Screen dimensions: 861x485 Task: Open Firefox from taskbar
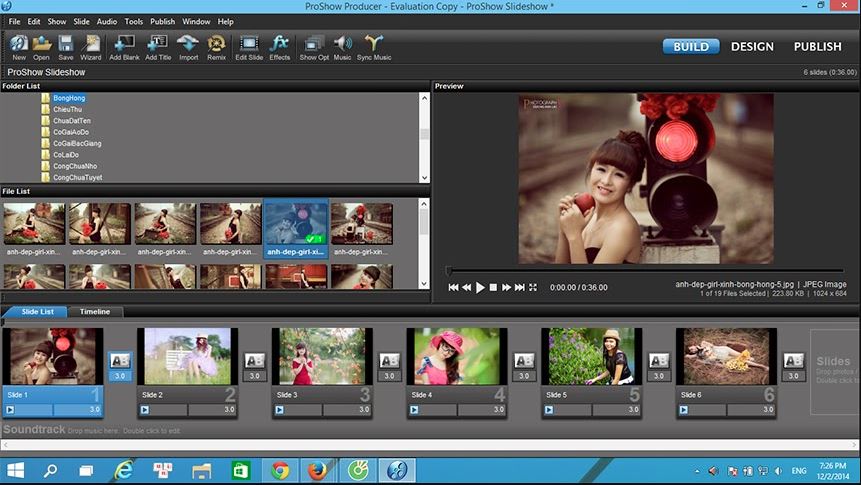coord(317,471)
